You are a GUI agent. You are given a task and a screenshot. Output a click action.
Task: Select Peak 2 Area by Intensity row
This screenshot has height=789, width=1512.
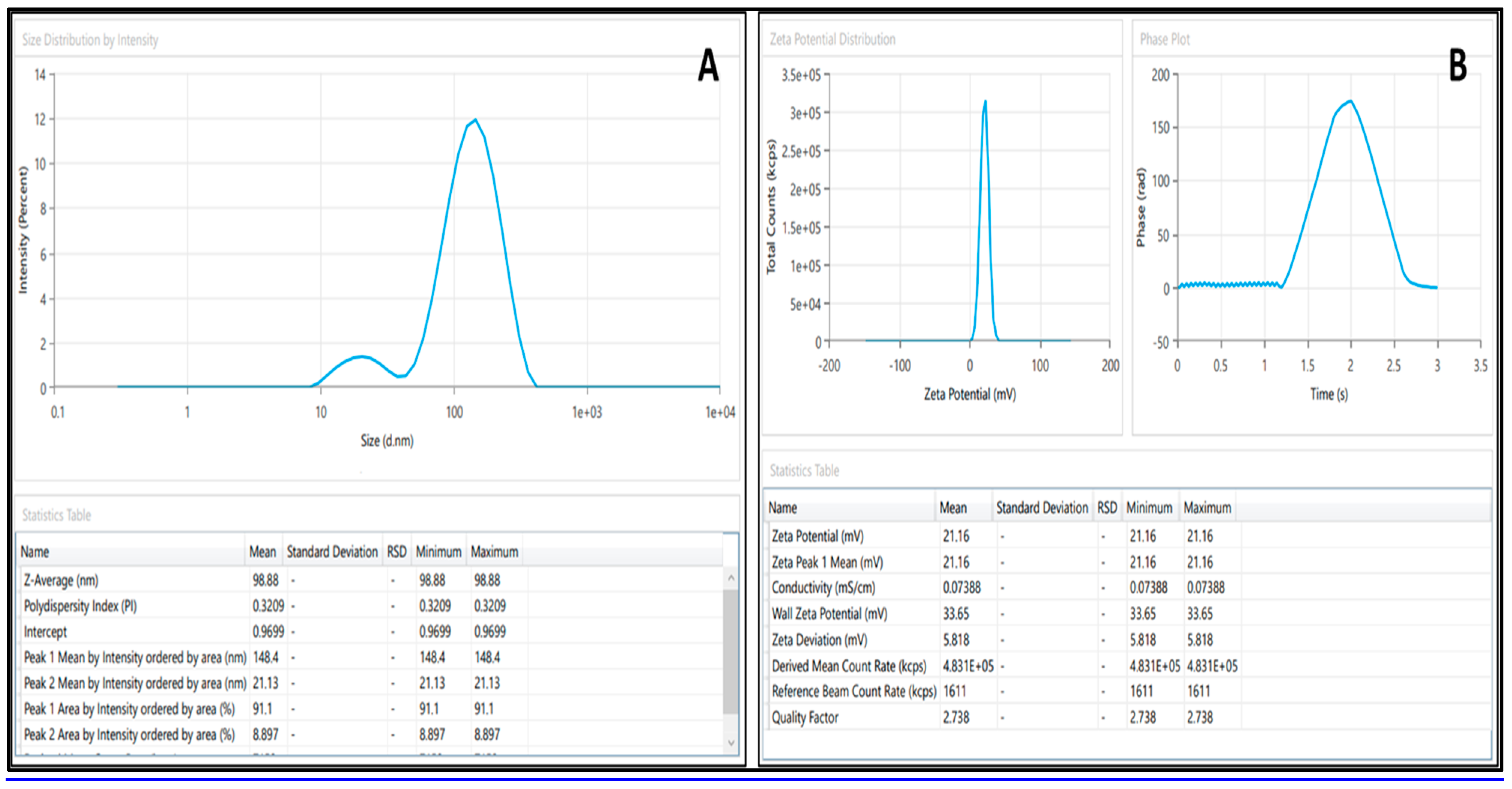pyautogui.click(x=128, y=734)
